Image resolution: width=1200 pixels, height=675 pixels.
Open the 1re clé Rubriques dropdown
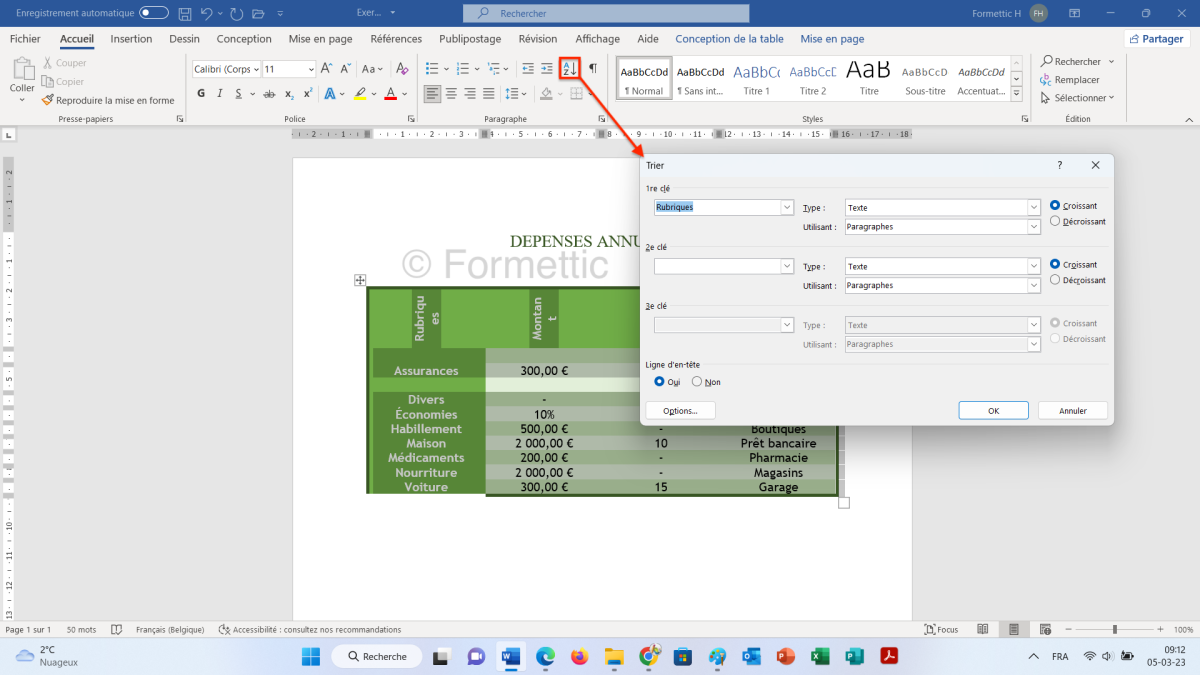(786, 208)
